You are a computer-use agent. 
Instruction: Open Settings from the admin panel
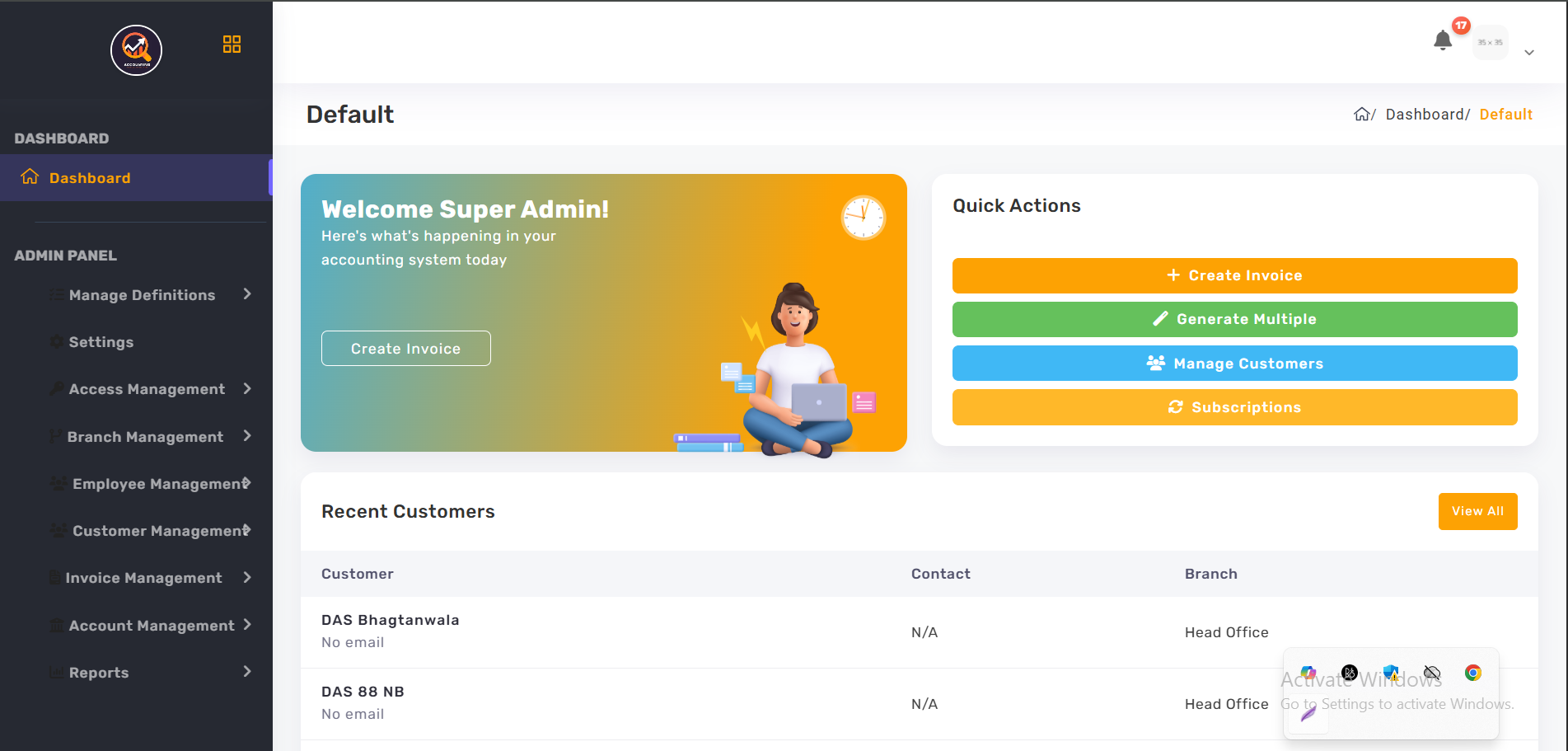pos(101,342)
